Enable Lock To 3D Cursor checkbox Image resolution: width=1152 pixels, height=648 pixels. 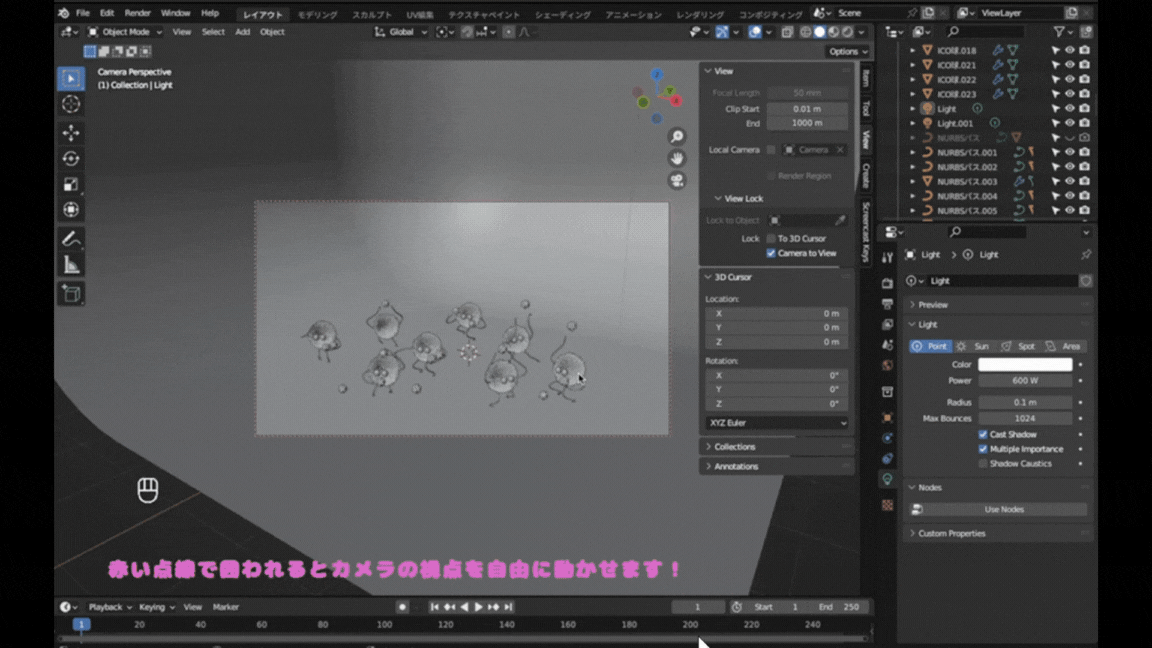(771, 239)
